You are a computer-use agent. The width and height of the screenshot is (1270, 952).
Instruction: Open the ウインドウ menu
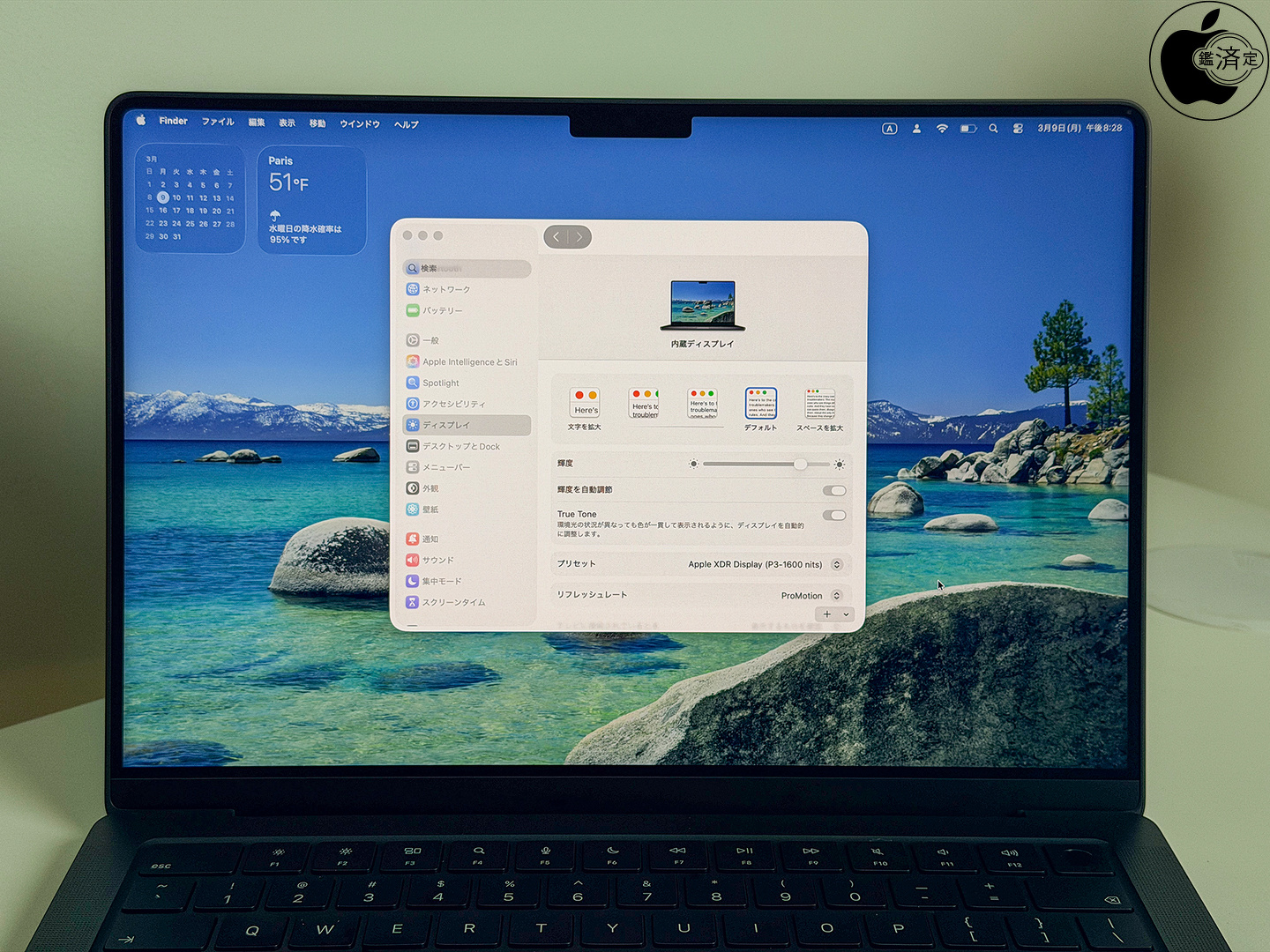[360, 124]
